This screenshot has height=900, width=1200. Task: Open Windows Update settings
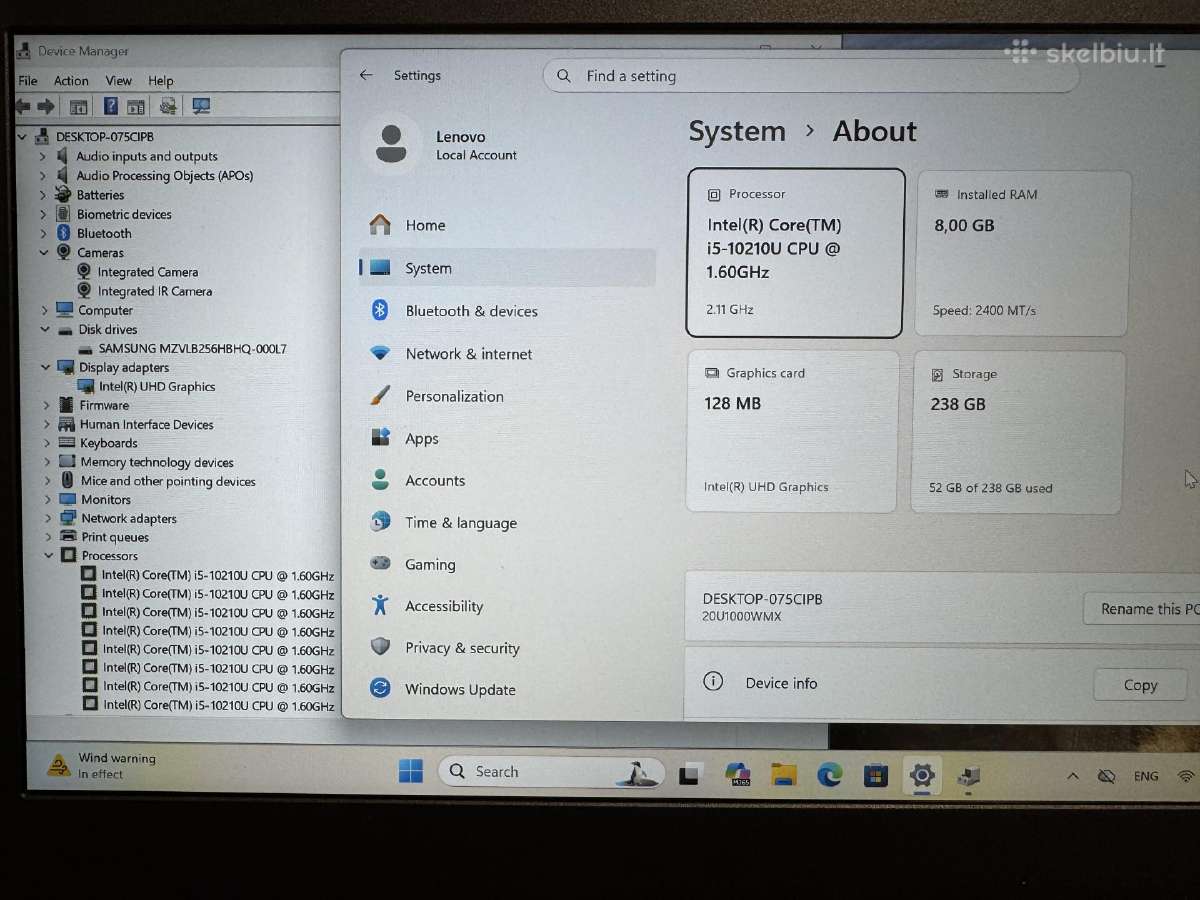click(x=507, y=689)
